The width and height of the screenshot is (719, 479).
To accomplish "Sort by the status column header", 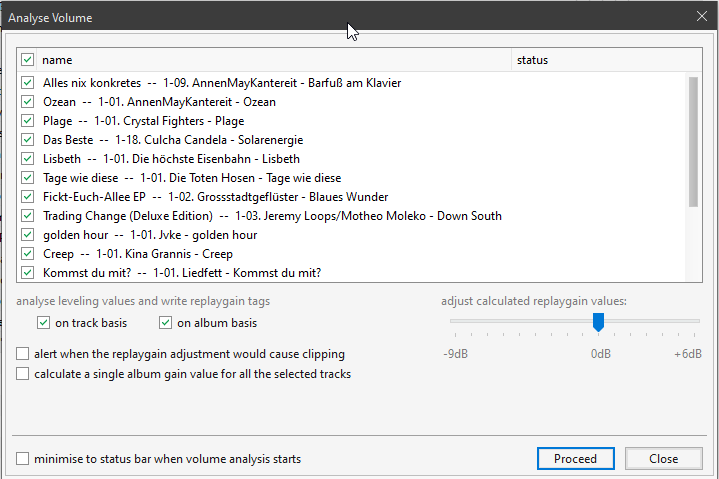I will coord(607,60).
